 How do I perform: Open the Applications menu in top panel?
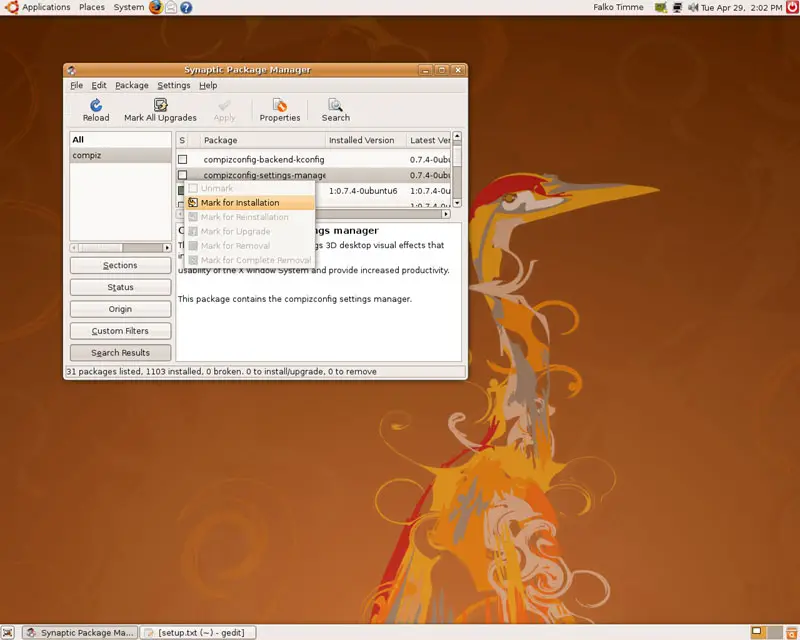point(46,7)
